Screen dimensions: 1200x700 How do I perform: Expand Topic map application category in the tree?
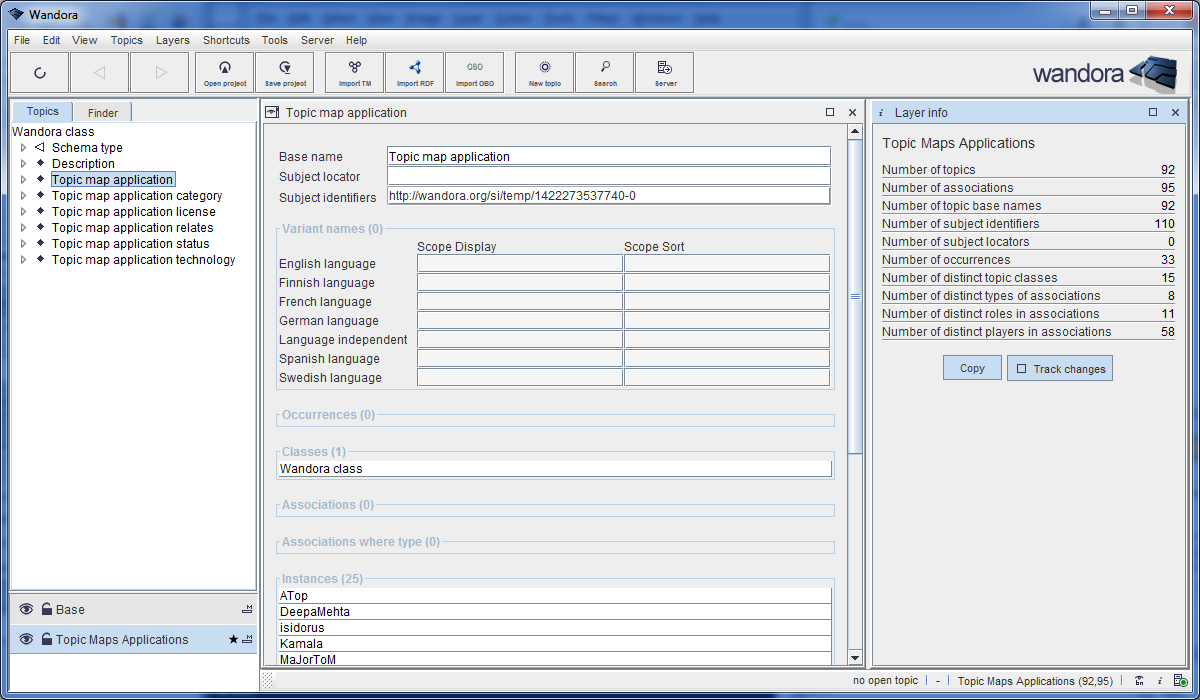pos(23,195)
